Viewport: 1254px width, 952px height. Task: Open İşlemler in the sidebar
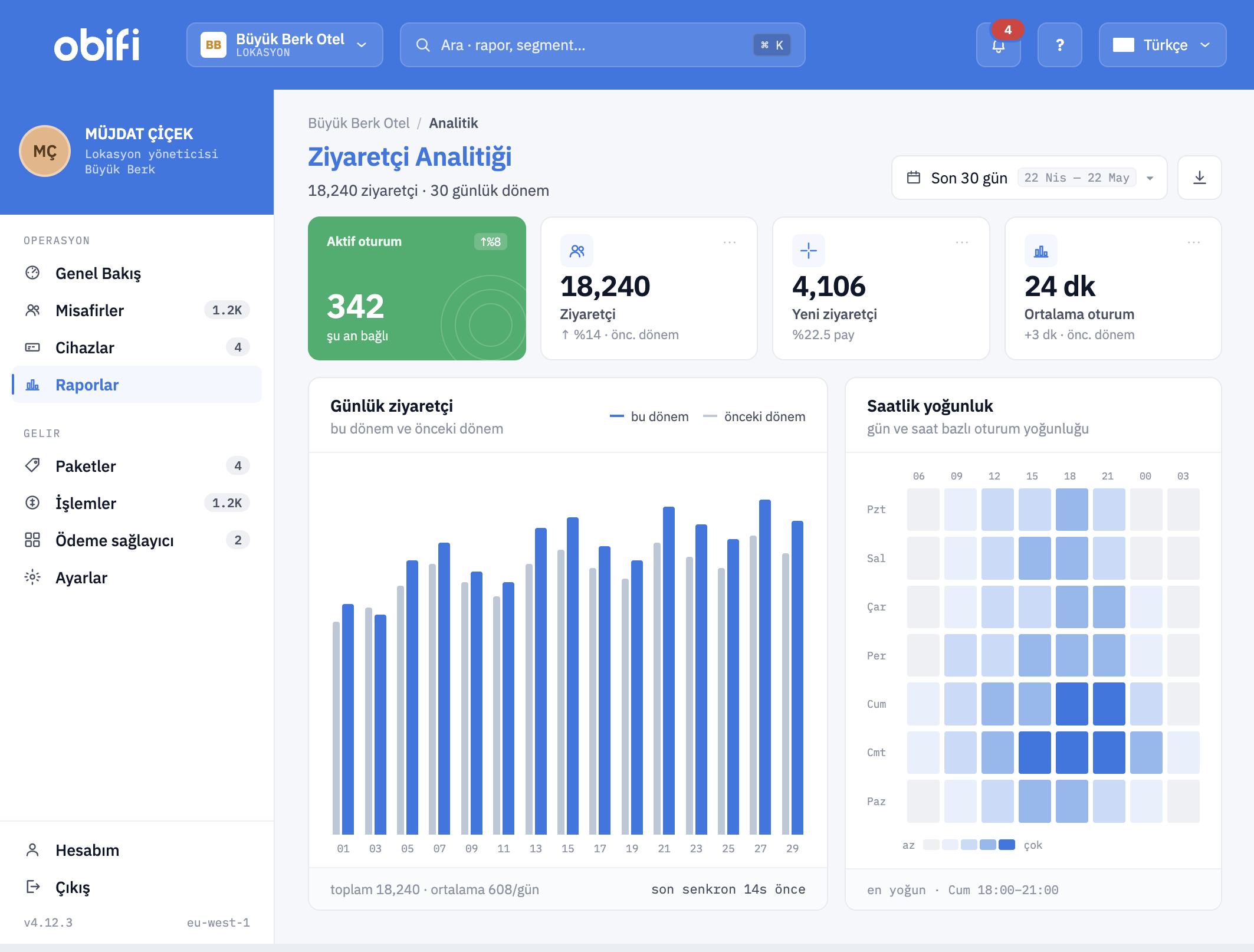click(137, 503)
